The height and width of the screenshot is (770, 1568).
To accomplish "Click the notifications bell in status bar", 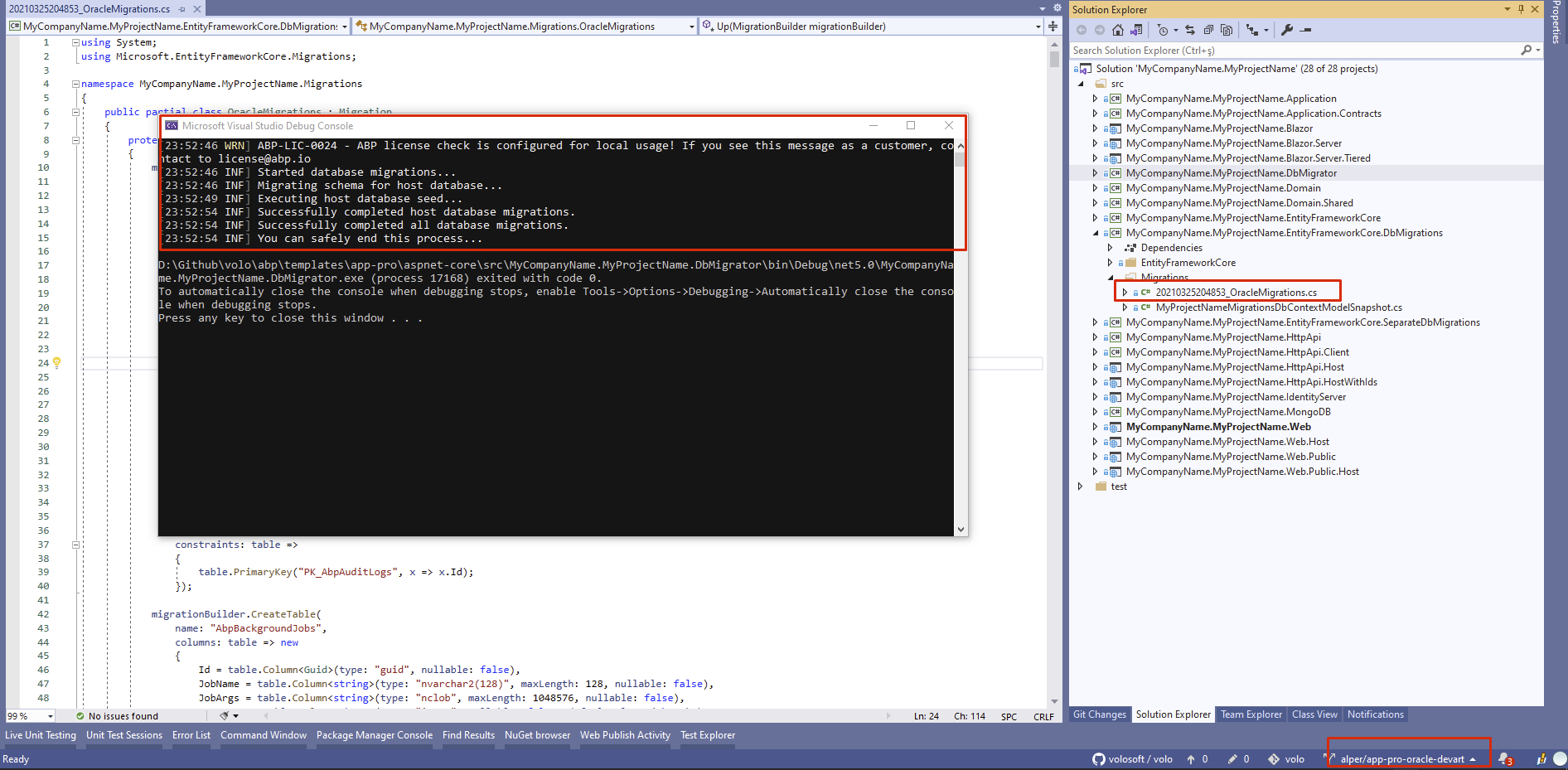I will [1505, 759].
